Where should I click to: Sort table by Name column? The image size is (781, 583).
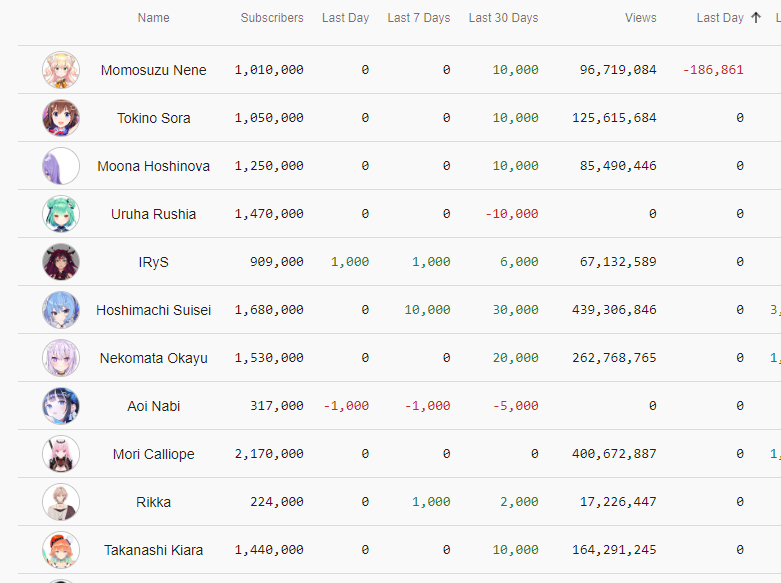tap(153, 18)
